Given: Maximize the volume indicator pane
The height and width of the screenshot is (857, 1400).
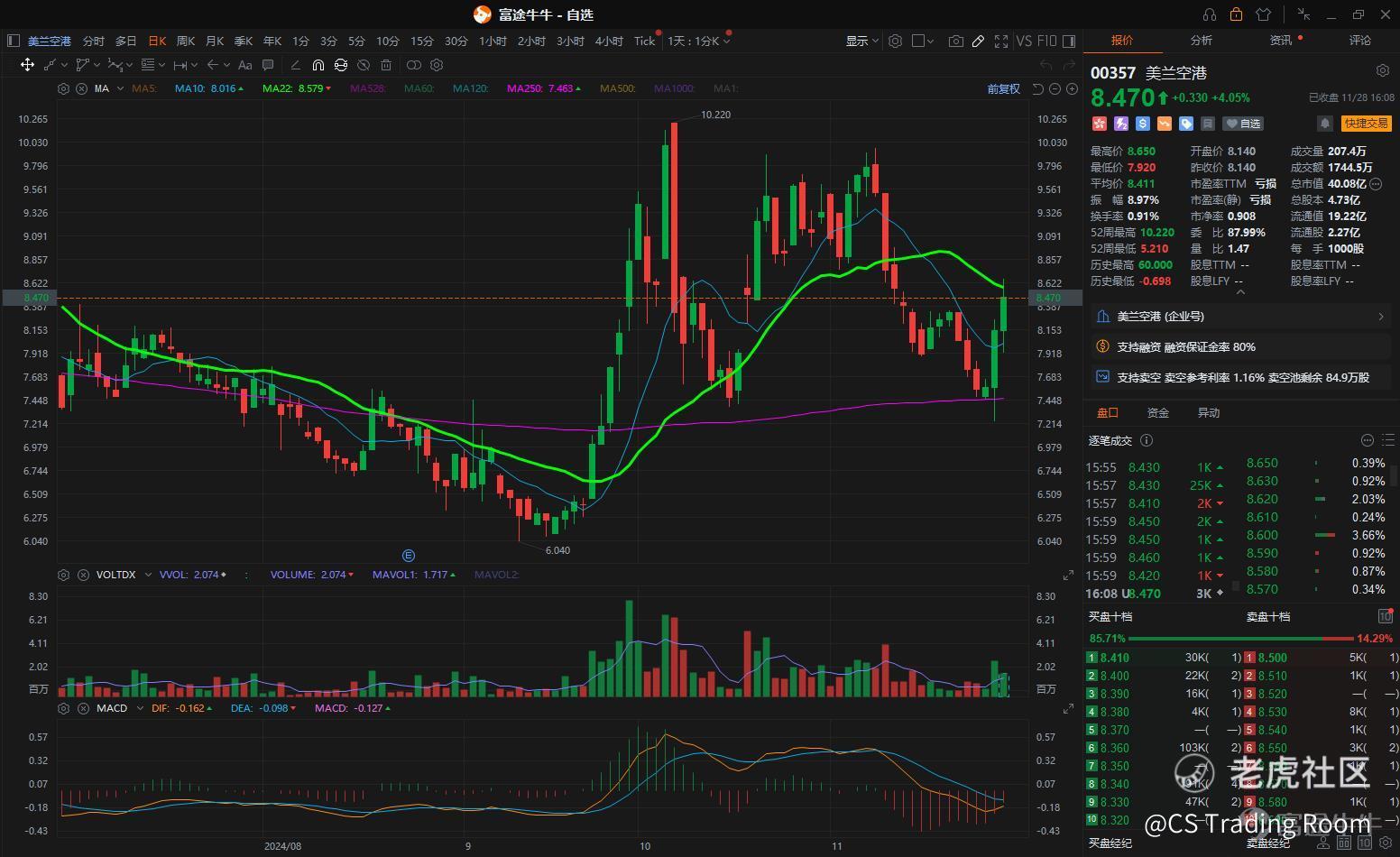Looking at the screenshot, I should (1068, 575).
